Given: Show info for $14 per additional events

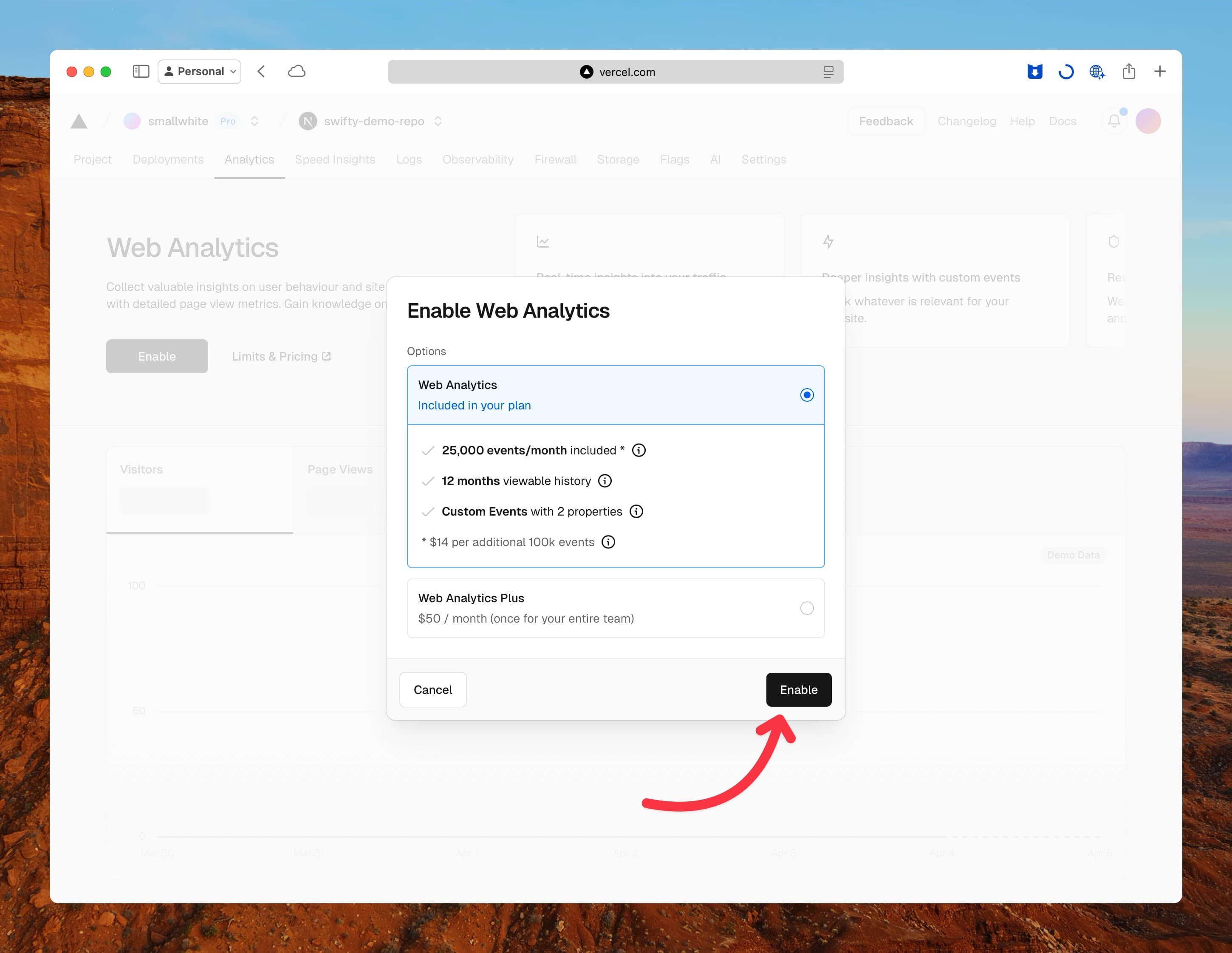Looking at the screenshot, I should [x=608, y=542].
